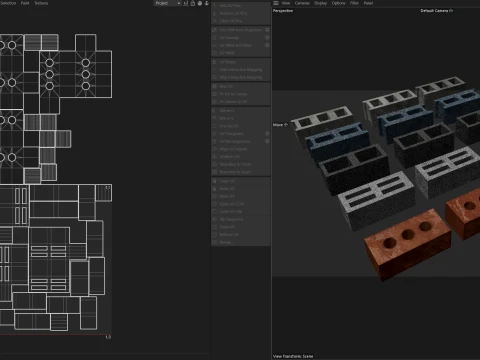Open the viewport Filter menu
This screenshot has height=360, width=480.
pyautogui.click(x=354, y=3)
